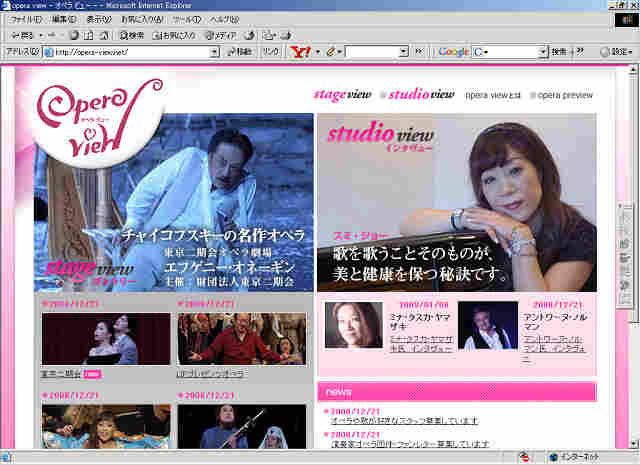640x465 pixels.
Task: Click the stage view Eugene Onegin banner
Action: click(174, 202)
